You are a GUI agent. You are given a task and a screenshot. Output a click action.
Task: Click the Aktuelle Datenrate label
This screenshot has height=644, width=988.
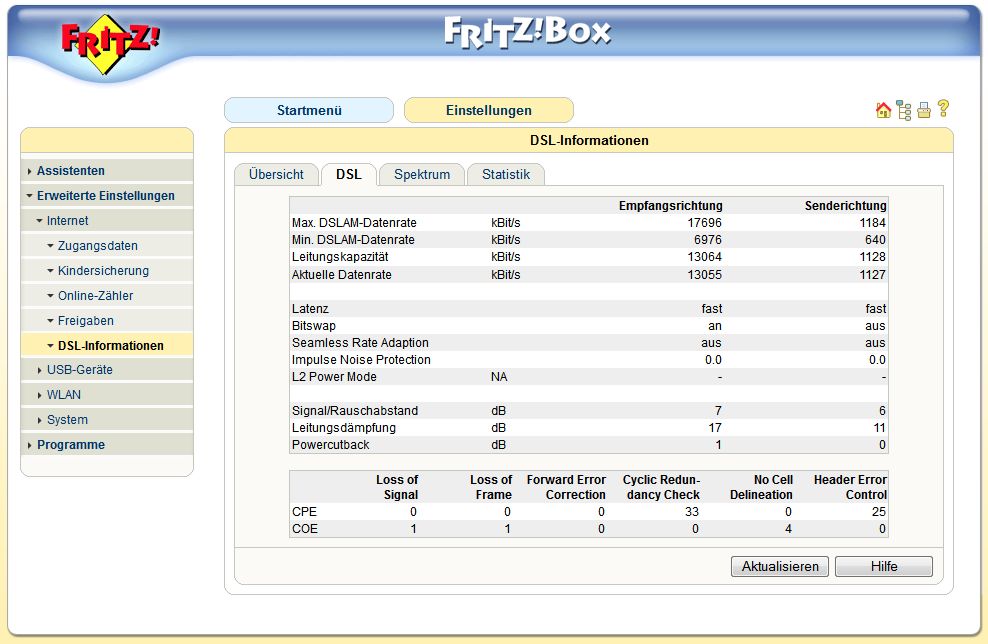[342, 275]
